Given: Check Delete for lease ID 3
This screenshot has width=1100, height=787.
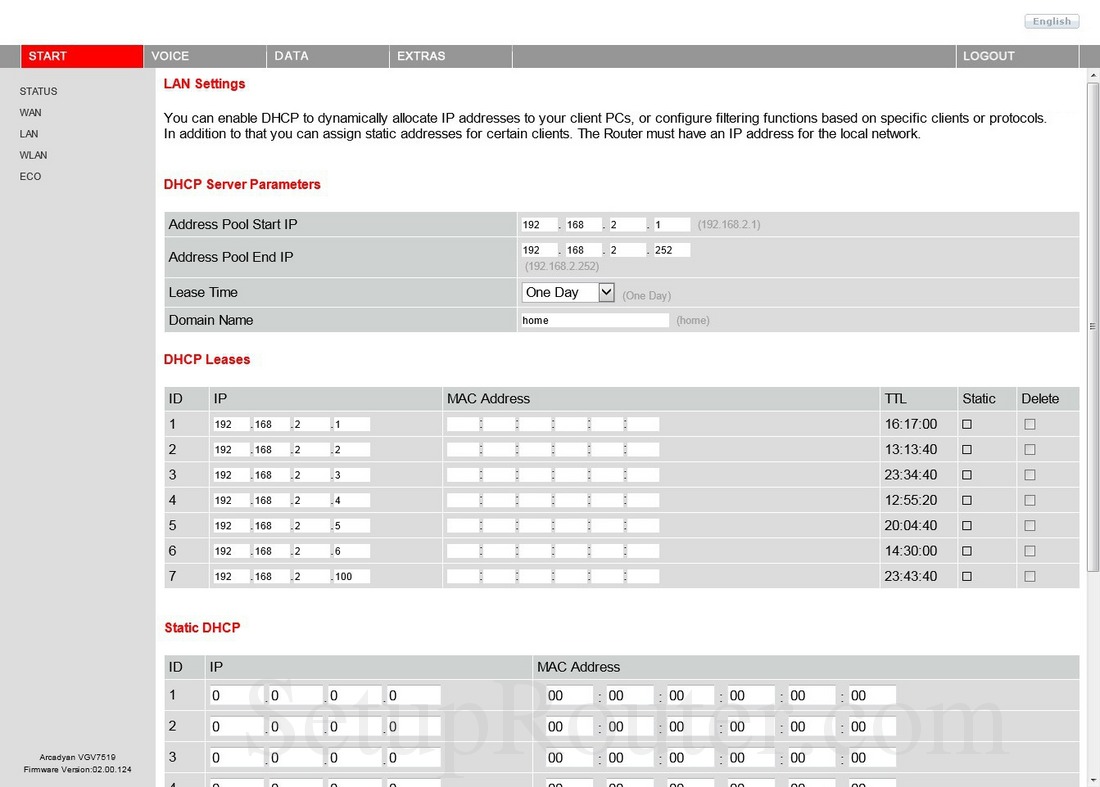Looking at the screenshot, I should click(1030, 475).
